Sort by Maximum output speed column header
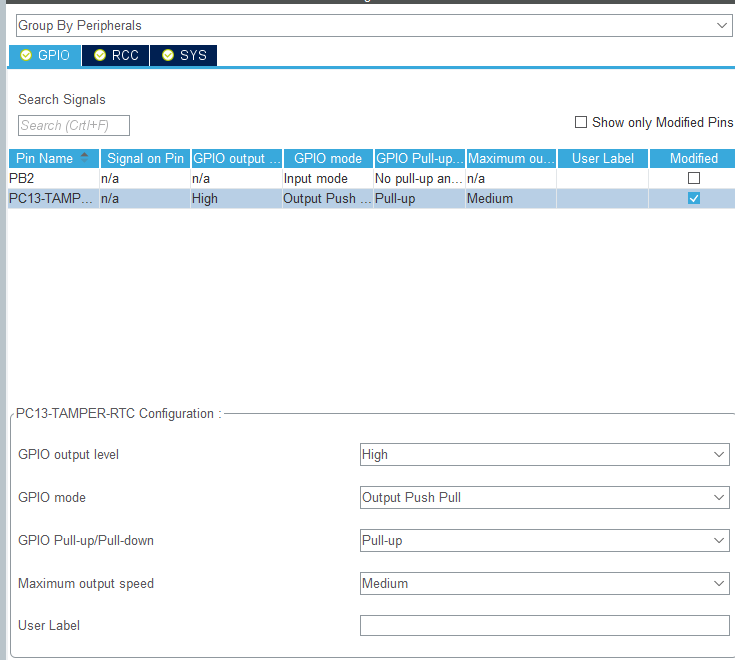The height and width of the screenshot is (660, 735). tap(511, 158)
